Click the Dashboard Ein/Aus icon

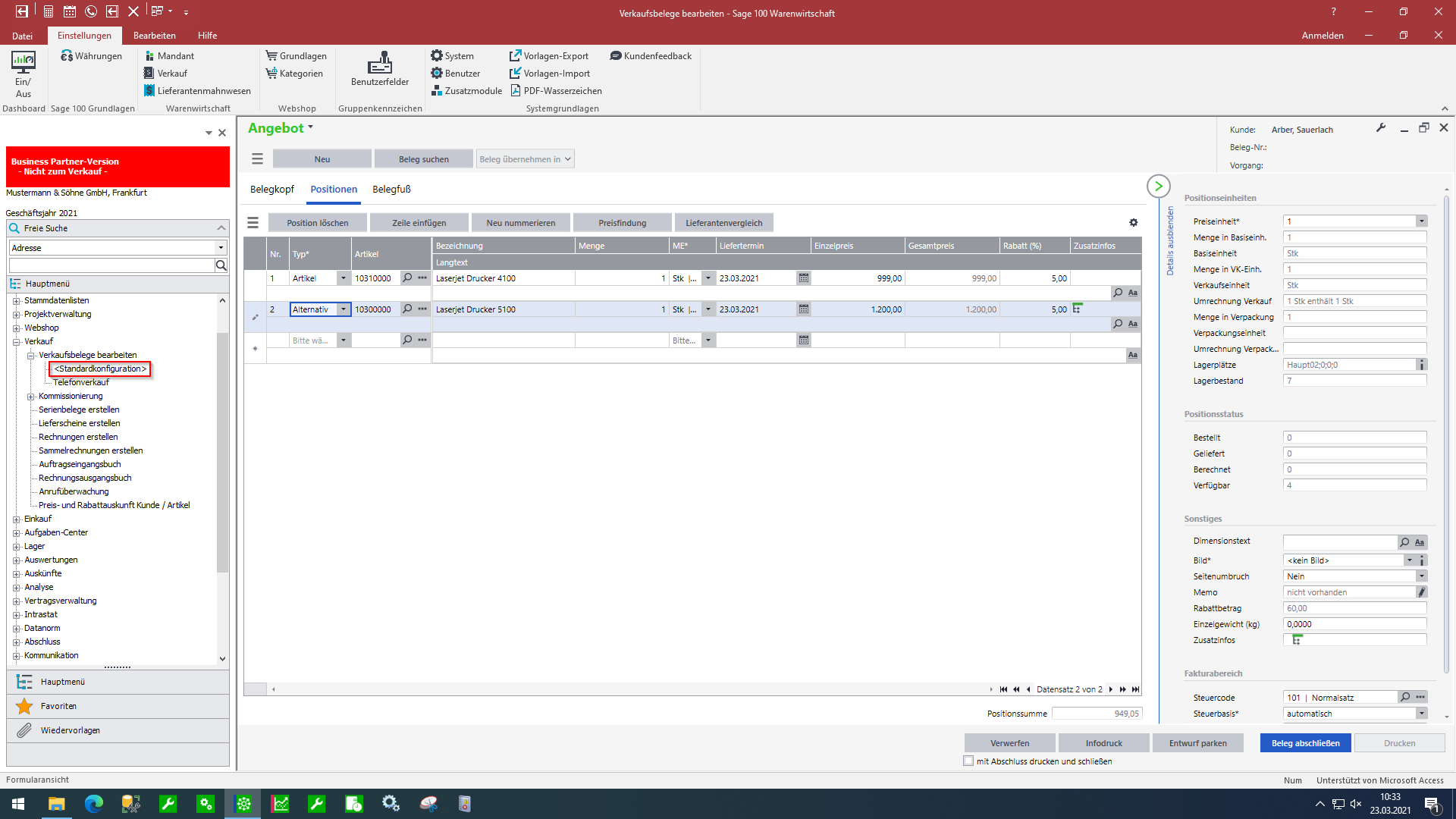coord(23,74)
